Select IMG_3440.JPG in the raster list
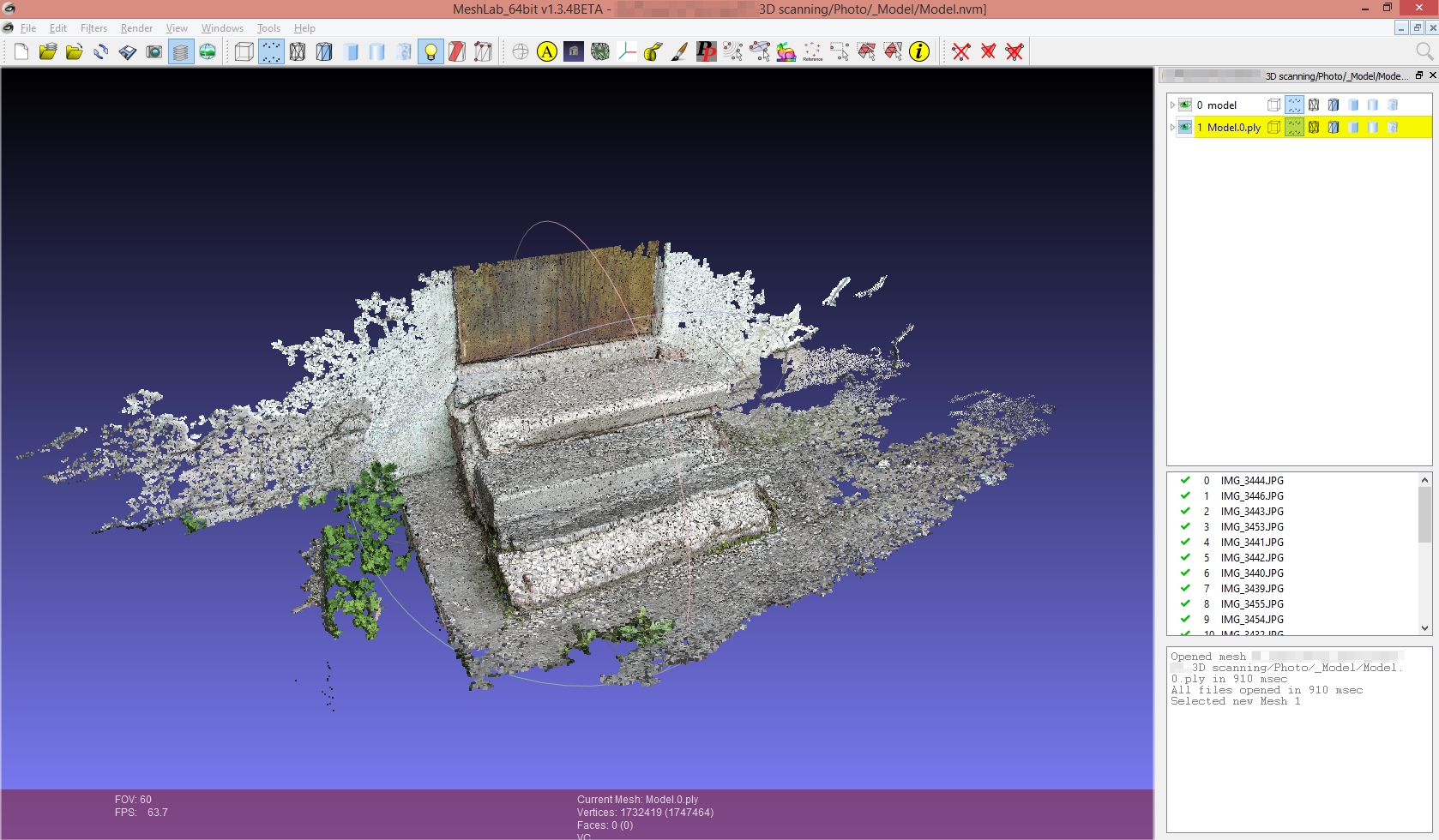1439x840 pixels. coord(1252,573)
